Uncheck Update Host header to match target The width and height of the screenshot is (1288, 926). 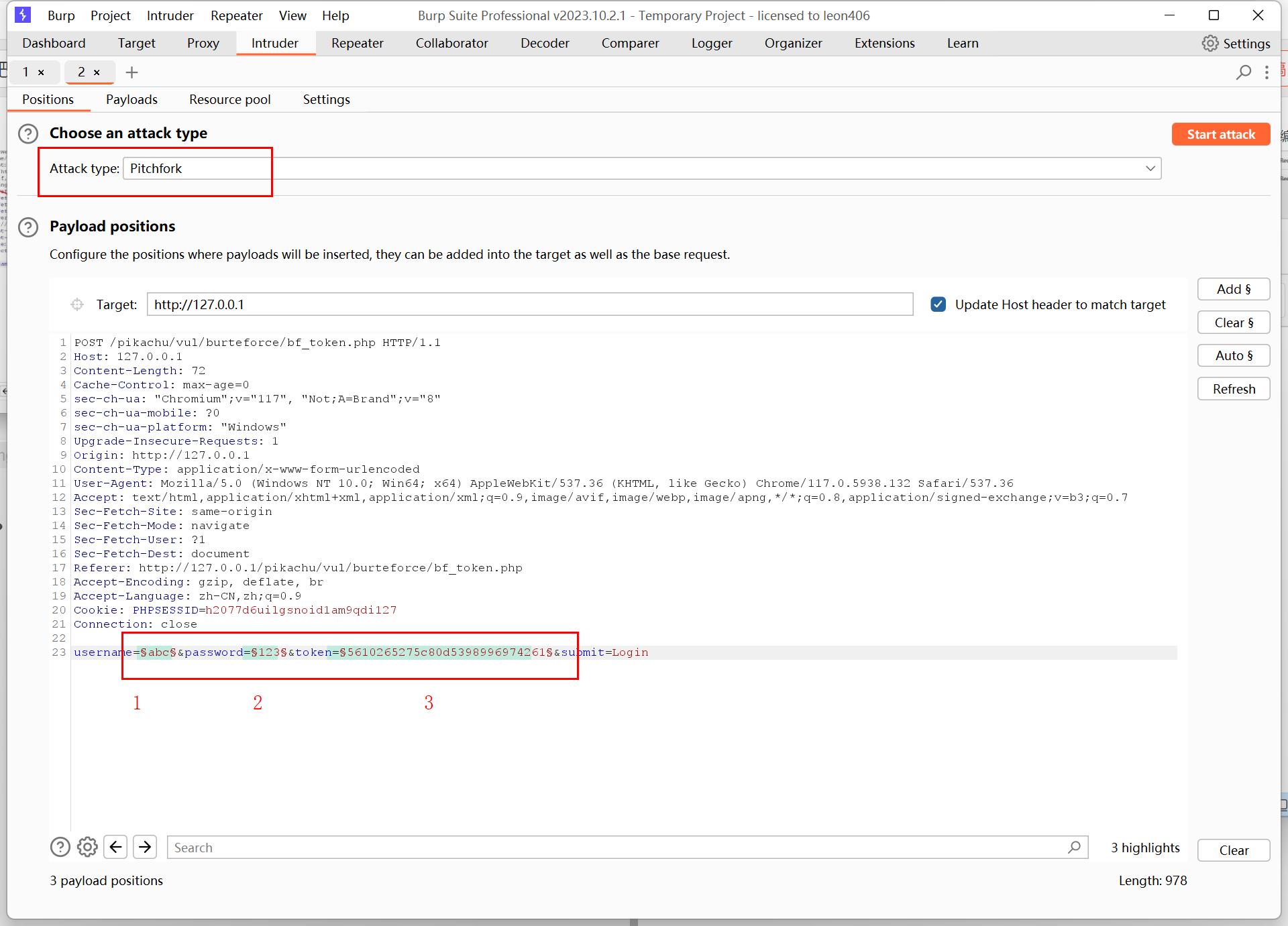pyautogui.click(x=938, y=304)
